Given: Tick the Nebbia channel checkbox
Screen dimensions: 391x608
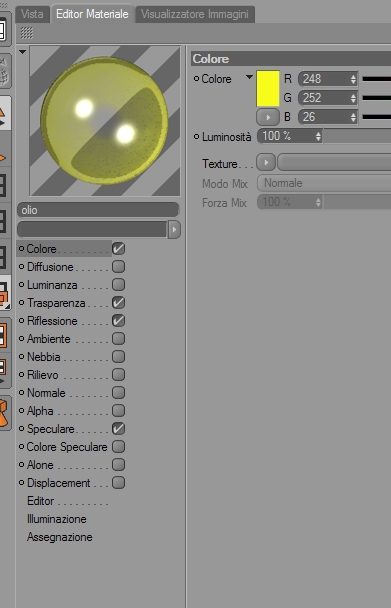Looking at the screenshot, I should pyautogui.click(x=118, y=357).
